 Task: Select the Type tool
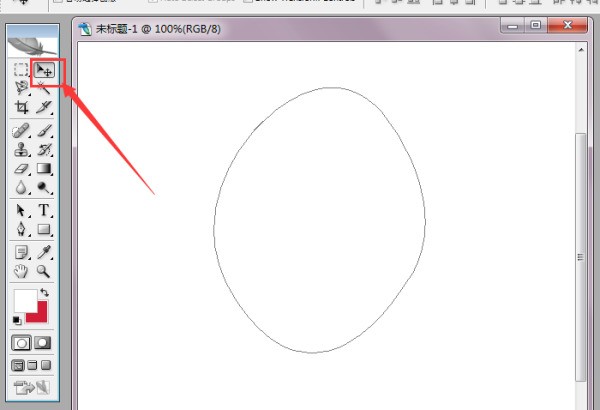point(44,210)
